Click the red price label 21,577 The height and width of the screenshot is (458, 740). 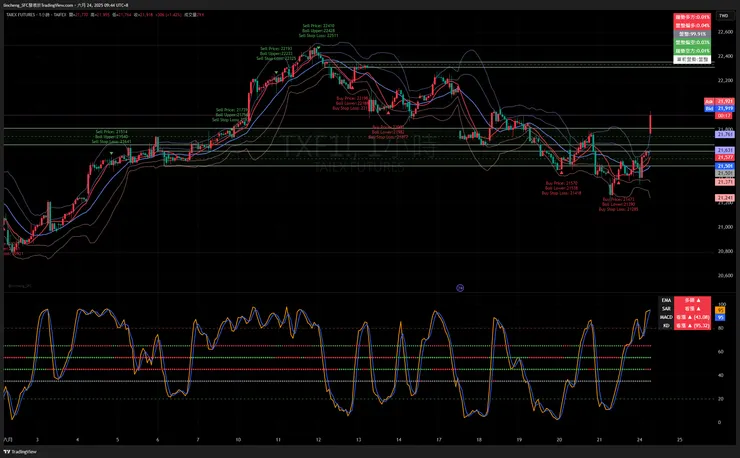click(x=725, y=157)
